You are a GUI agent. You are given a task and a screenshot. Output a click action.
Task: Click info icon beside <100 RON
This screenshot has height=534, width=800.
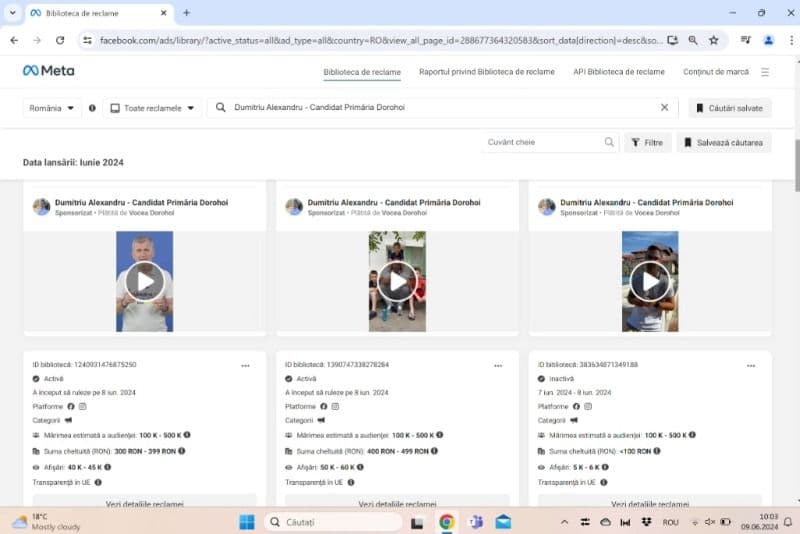657,451
